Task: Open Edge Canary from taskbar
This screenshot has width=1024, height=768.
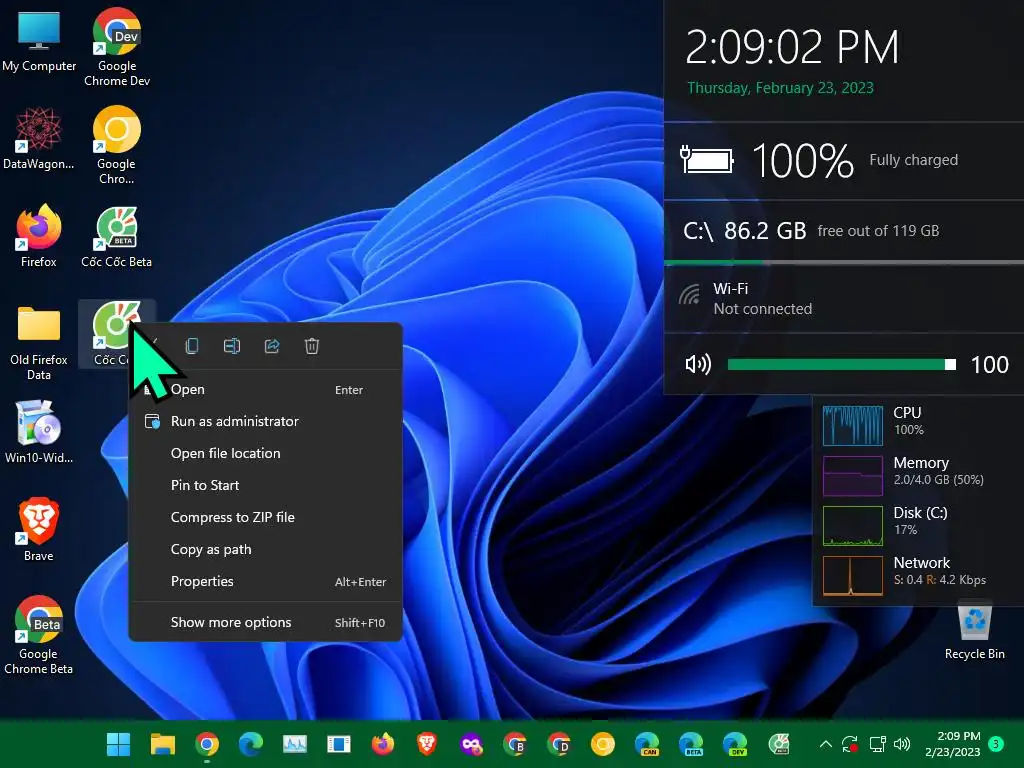Action: (647, 744)
